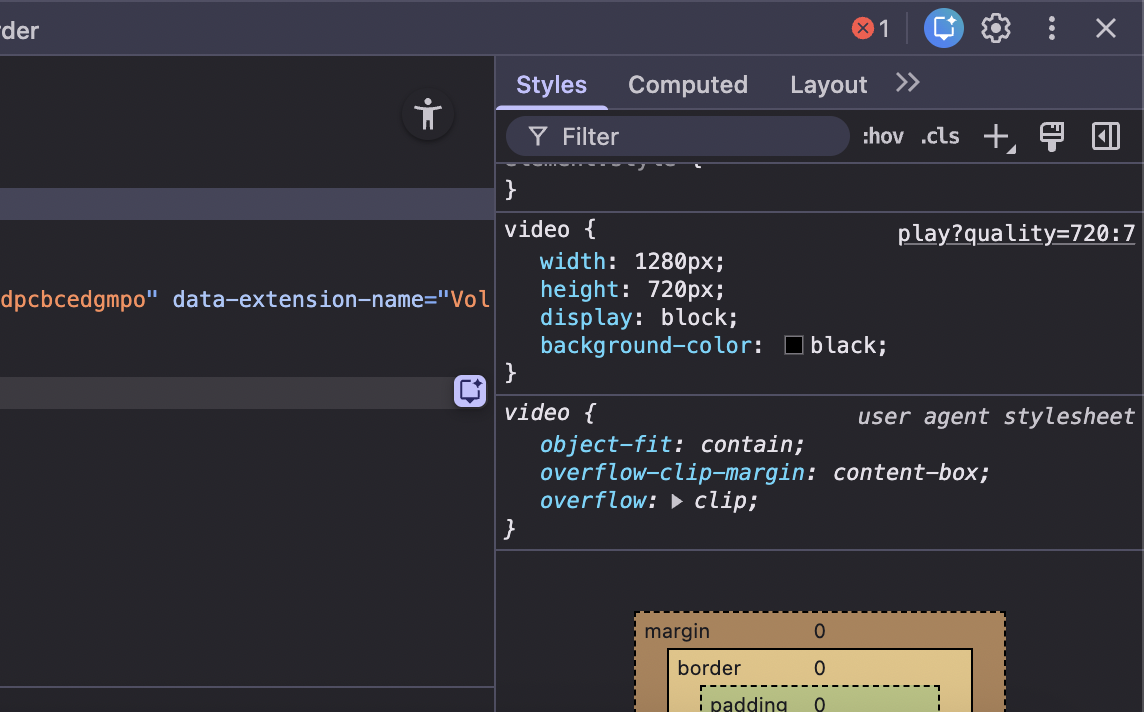This screenshot has height=712, width=1144.
Task: Open the play?quality=720:7 source link
Action: 1016,234
